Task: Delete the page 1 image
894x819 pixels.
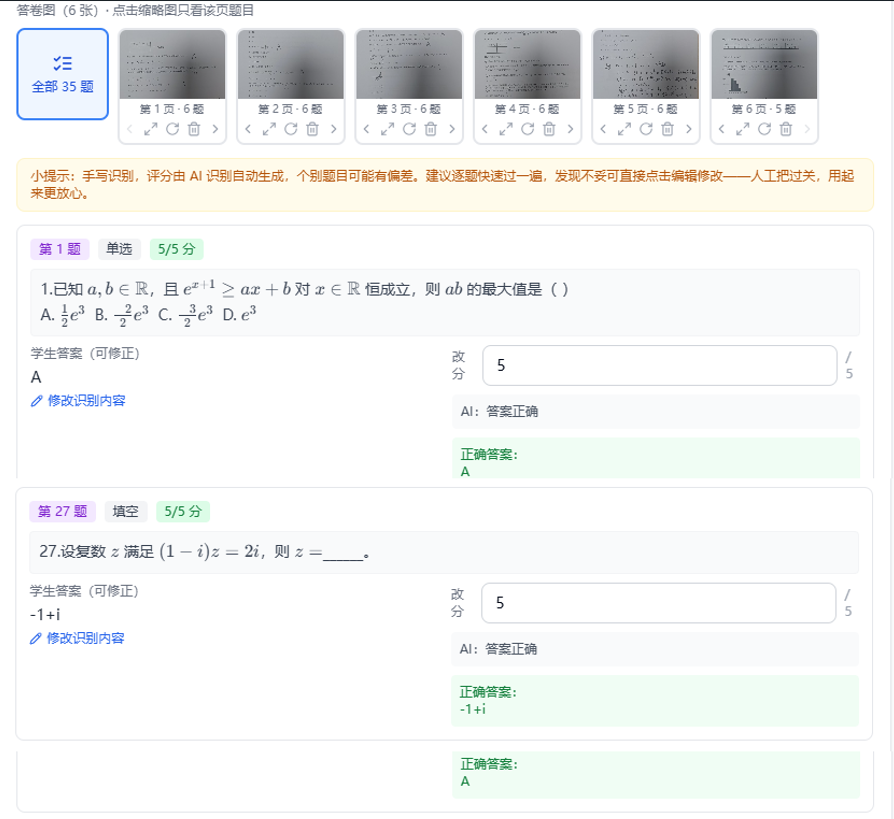Action: 194,129
